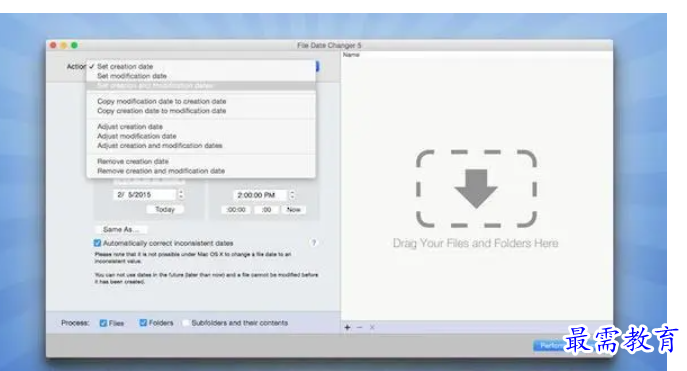
Task: Toggle 'Automatically correct inconsistent dates' checkbox
Action: coord(97,243)
